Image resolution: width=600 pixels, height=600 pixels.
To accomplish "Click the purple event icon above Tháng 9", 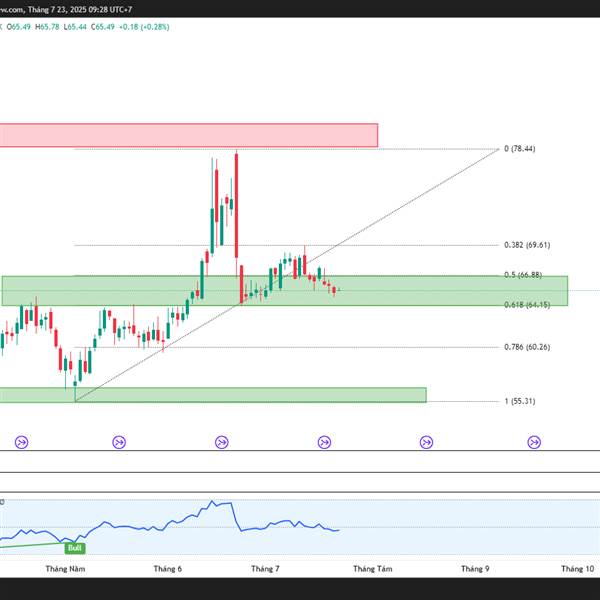I will 426,442.
